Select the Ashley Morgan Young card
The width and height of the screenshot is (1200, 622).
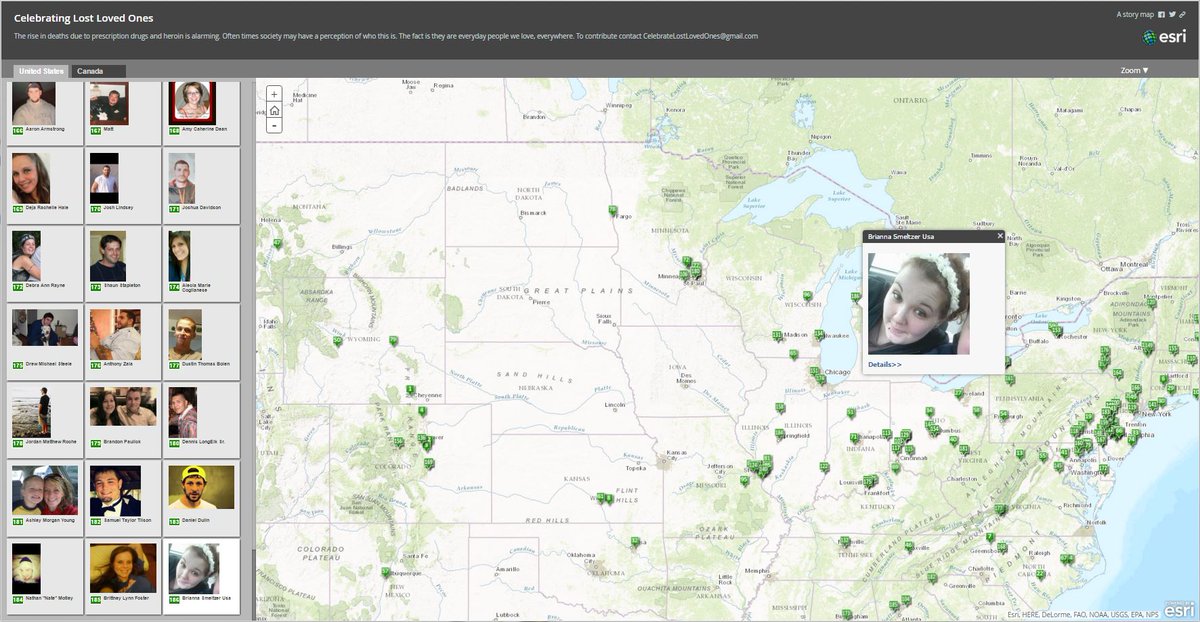[45, 497]
